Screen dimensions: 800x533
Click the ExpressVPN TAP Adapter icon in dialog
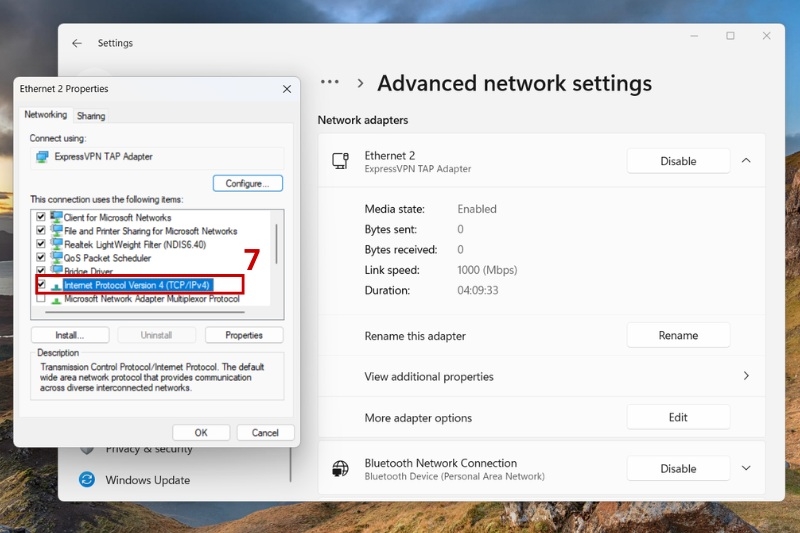click(42, 157)
